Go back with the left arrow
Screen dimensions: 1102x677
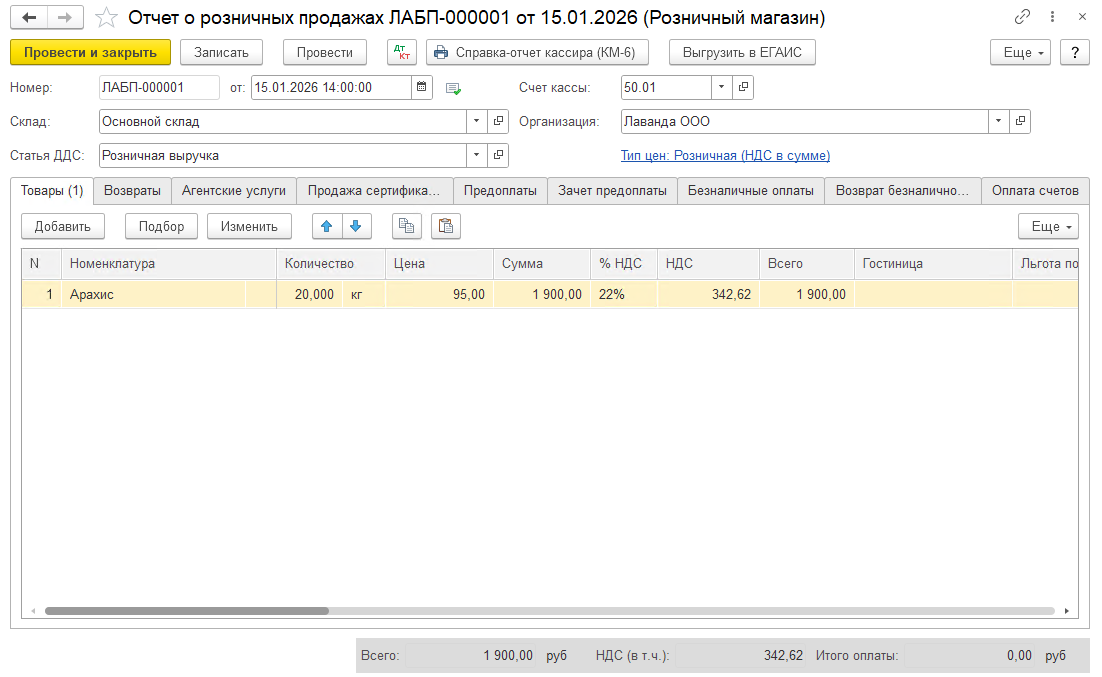click(29, 18)
